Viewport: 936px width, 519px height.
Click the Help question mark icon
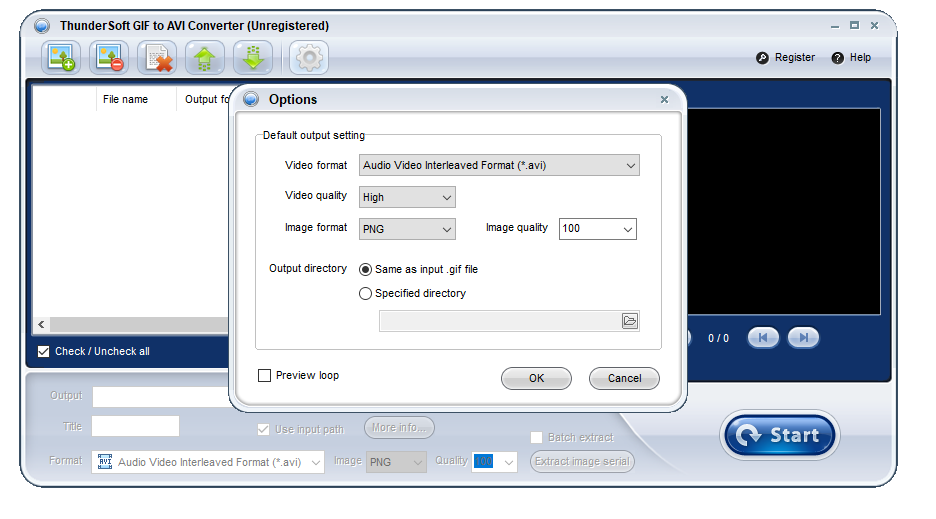tap(838, 58)
